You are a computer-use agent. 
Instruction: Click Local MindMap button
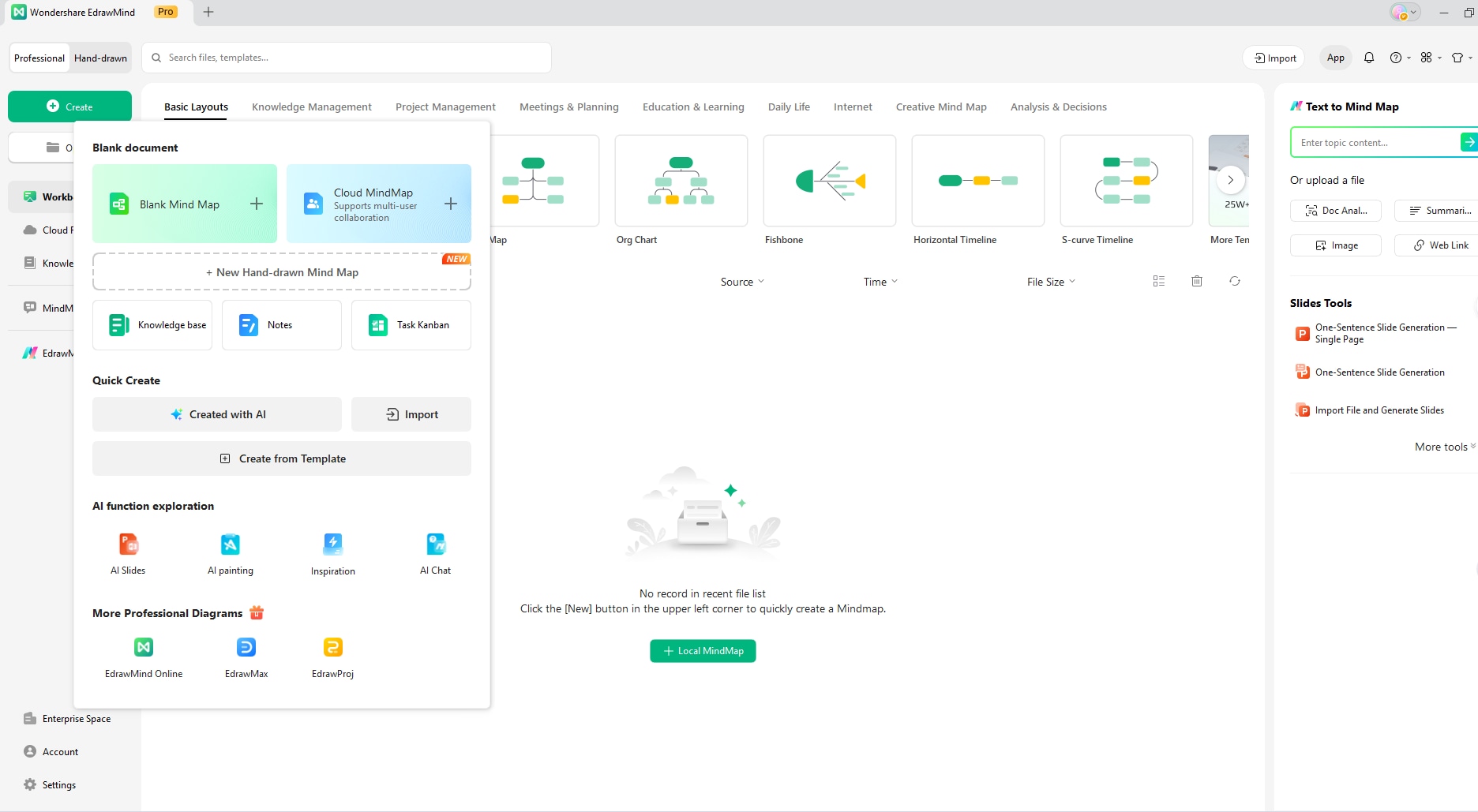(703, 651)
